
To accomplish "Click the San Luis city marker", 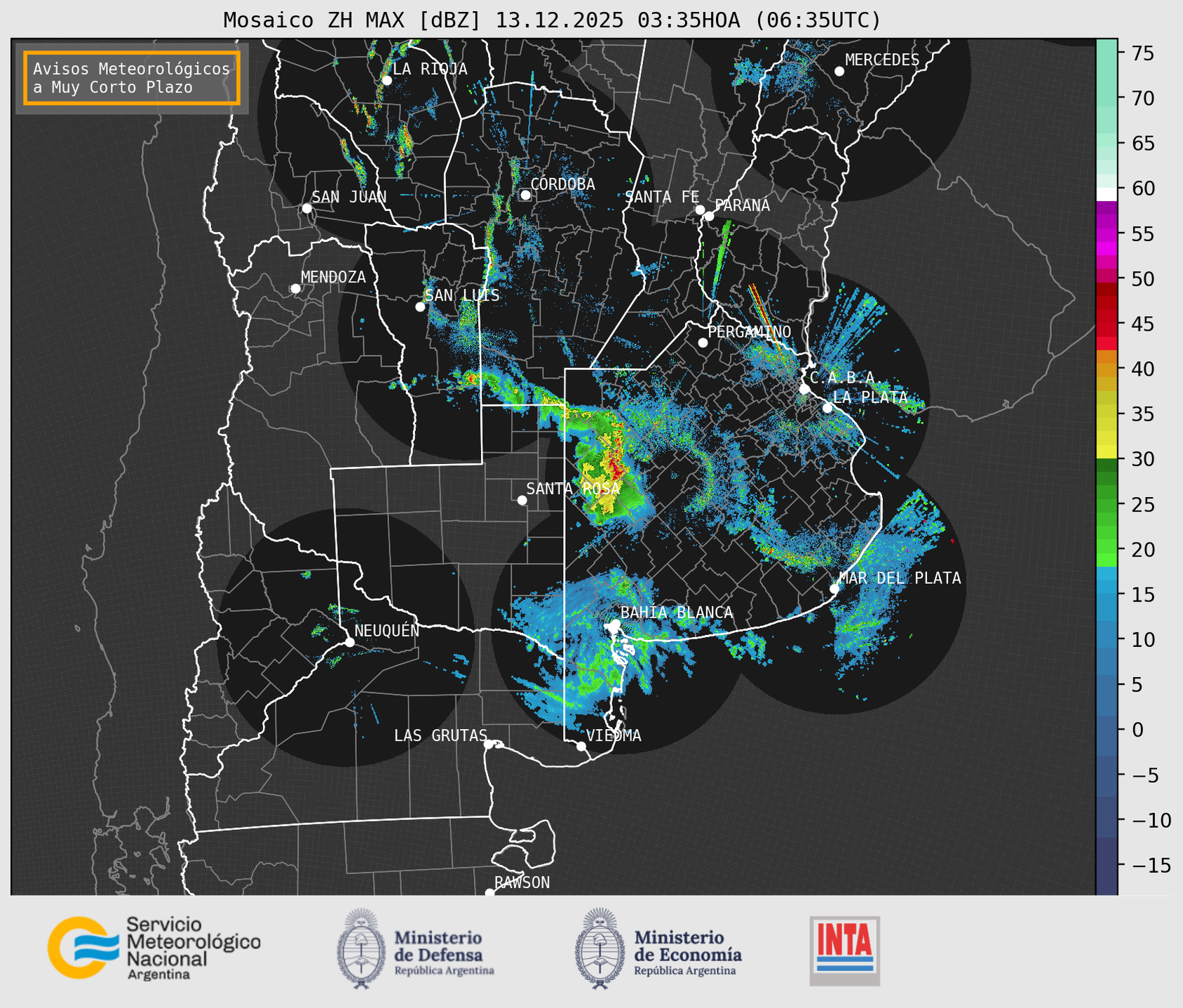I will click(x=420, y=307).
